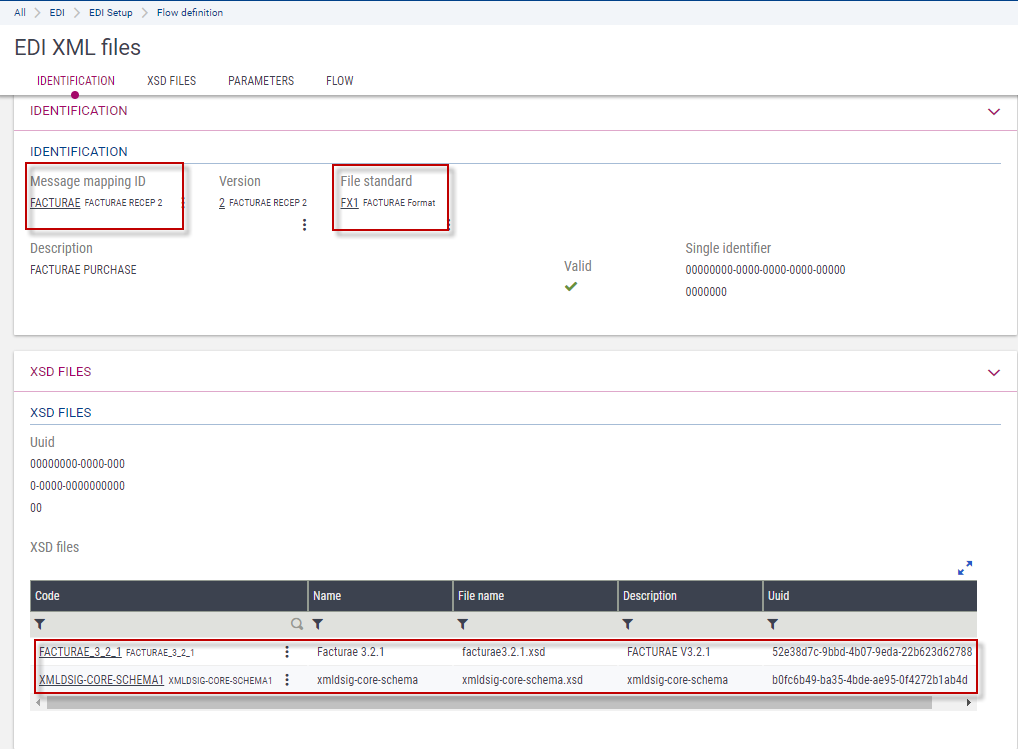Open three-dot menu for XMLDSIG-CORE-SCHEMA1 row
This screenshot has width=1018, height=749.
coord(287,680)
